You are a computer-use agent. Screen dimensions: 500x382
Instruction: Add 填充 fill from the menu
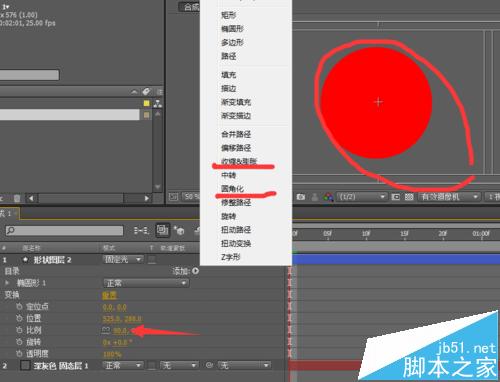[229, 75]
